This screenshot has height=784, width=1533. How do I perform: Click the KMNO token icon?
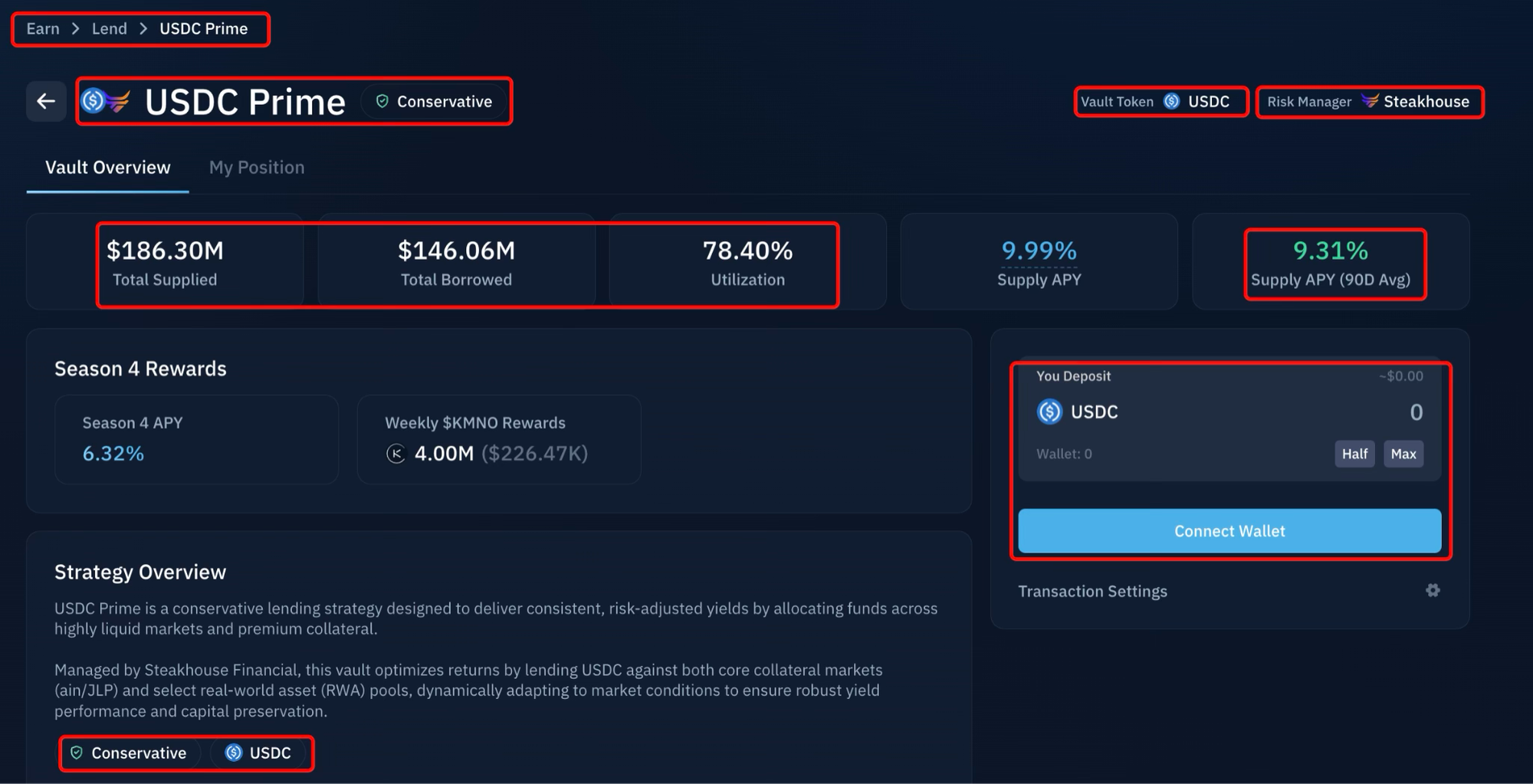coord(396,454)
